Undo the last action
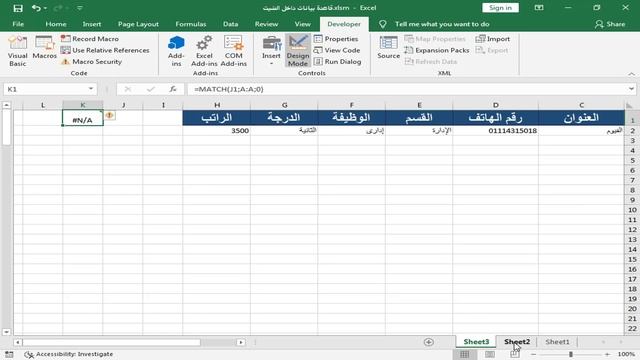Viewport: 640px width, 360px height. coord(36,8)
